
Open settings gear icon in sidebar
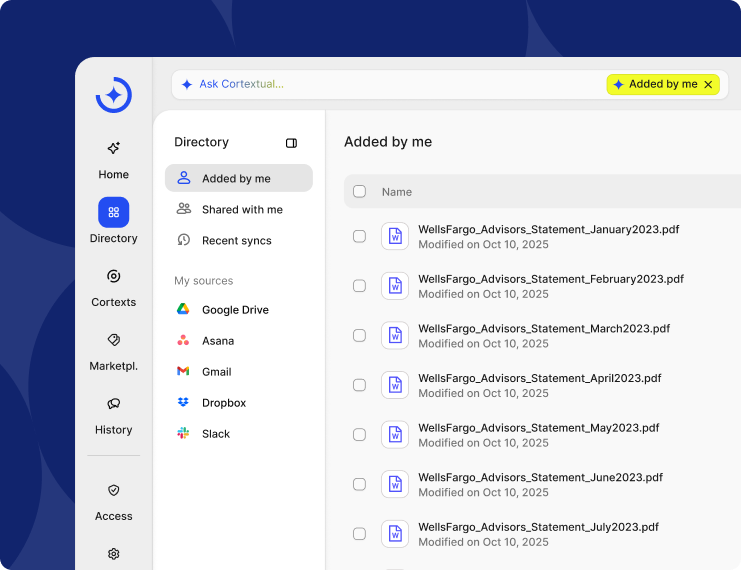pos(113,553)
